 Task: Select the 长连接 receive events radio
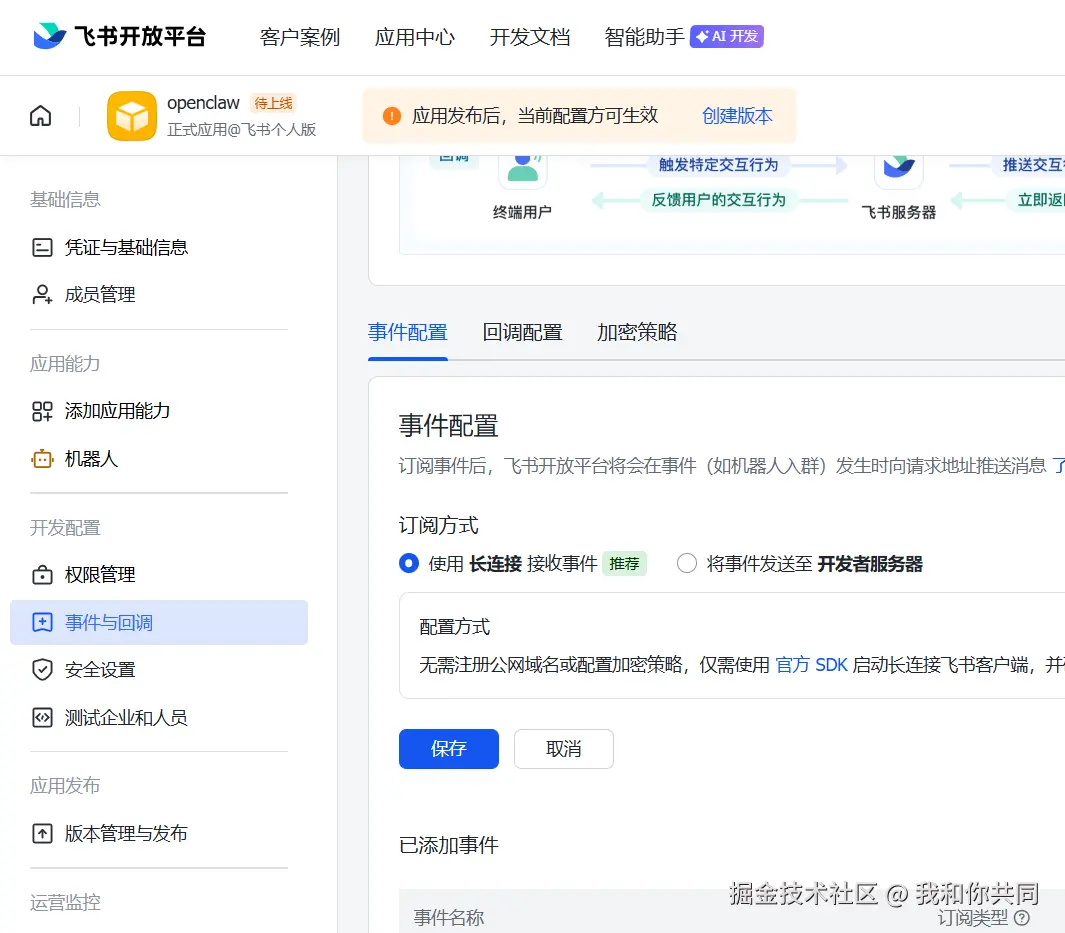click(408, 563)
